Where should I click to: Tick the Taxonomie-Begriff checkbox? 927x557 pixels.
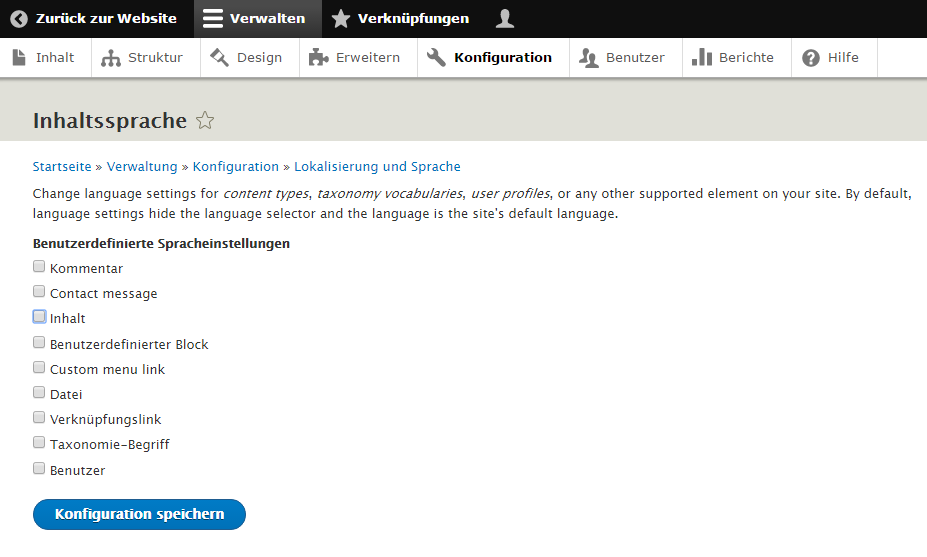39,443
